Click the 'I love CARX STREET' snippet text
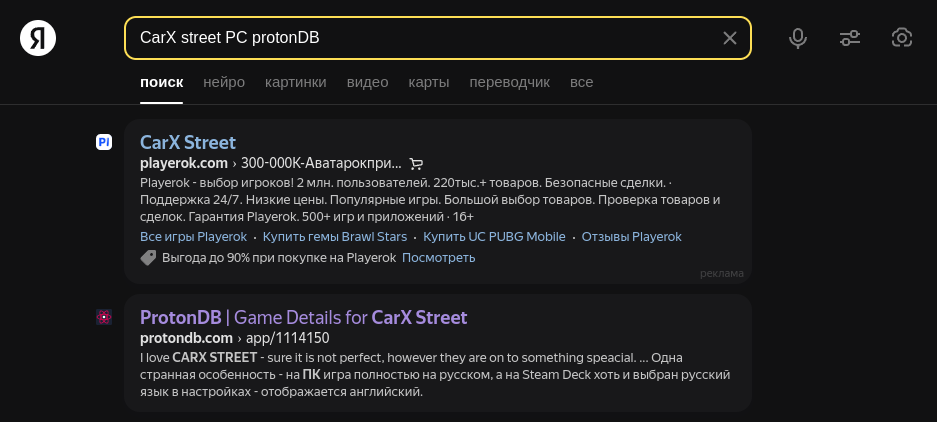Image resolution: width=937 pixels, height=422 pixels. (x=435, y=375)
